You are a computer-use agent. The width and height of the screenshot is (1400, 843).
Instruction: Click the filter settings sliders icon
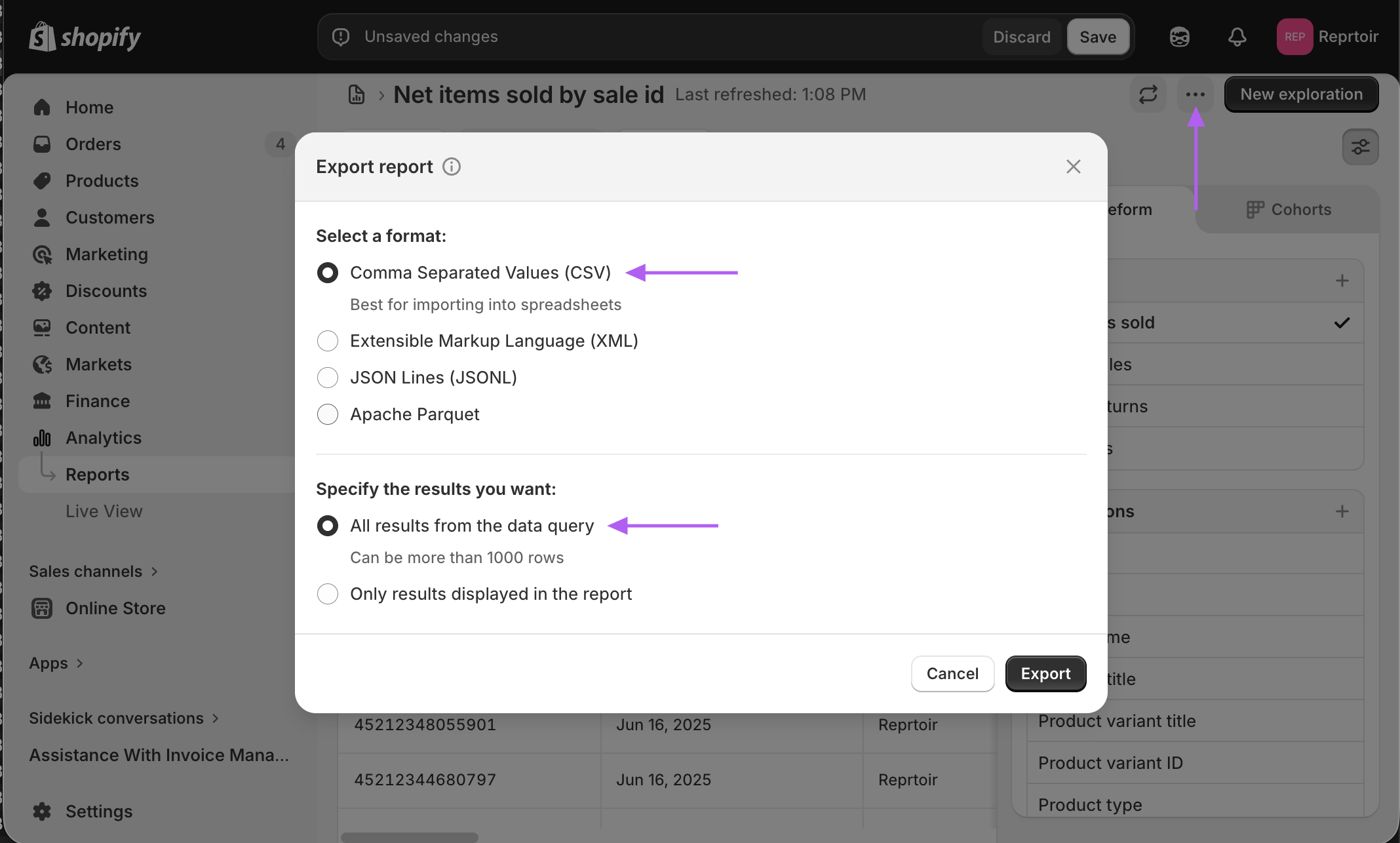point(1360,147)
